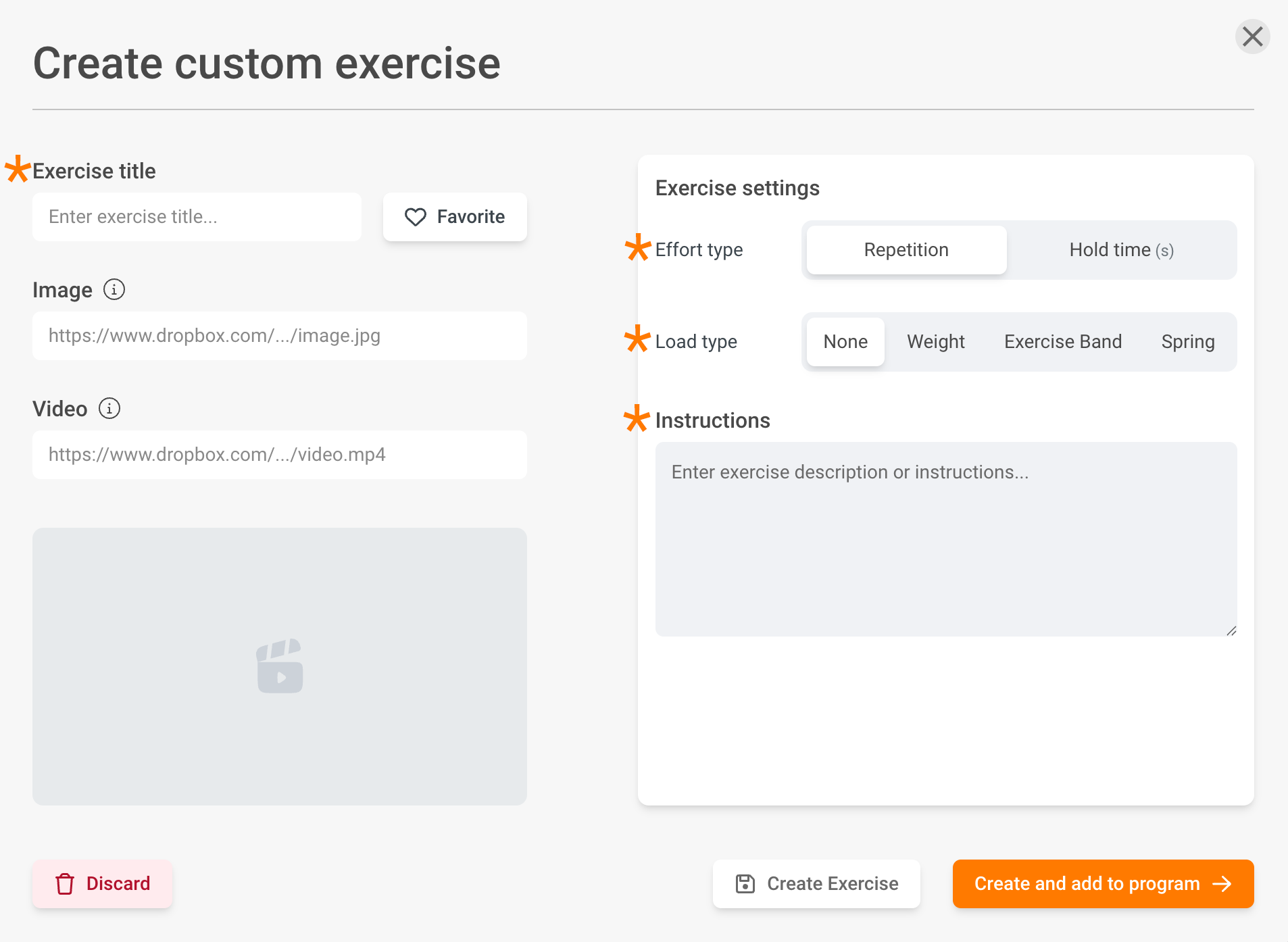Viewport: 1288px width, 942px height.
Task: Click Create and add to program
Action: [1103, 884]
